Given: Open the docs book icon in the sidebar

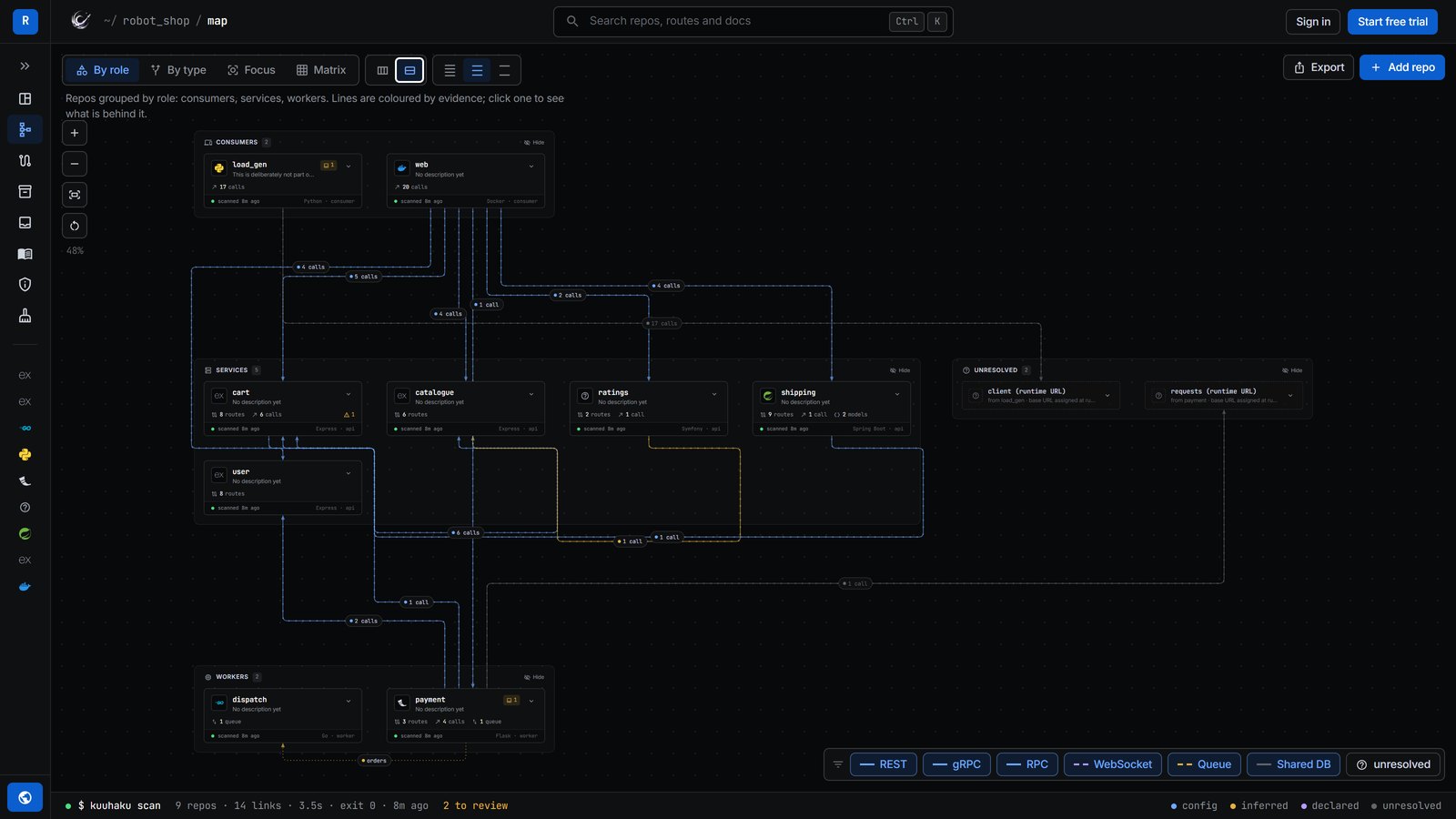Looking at the screenshot, I should click(25, 254).
